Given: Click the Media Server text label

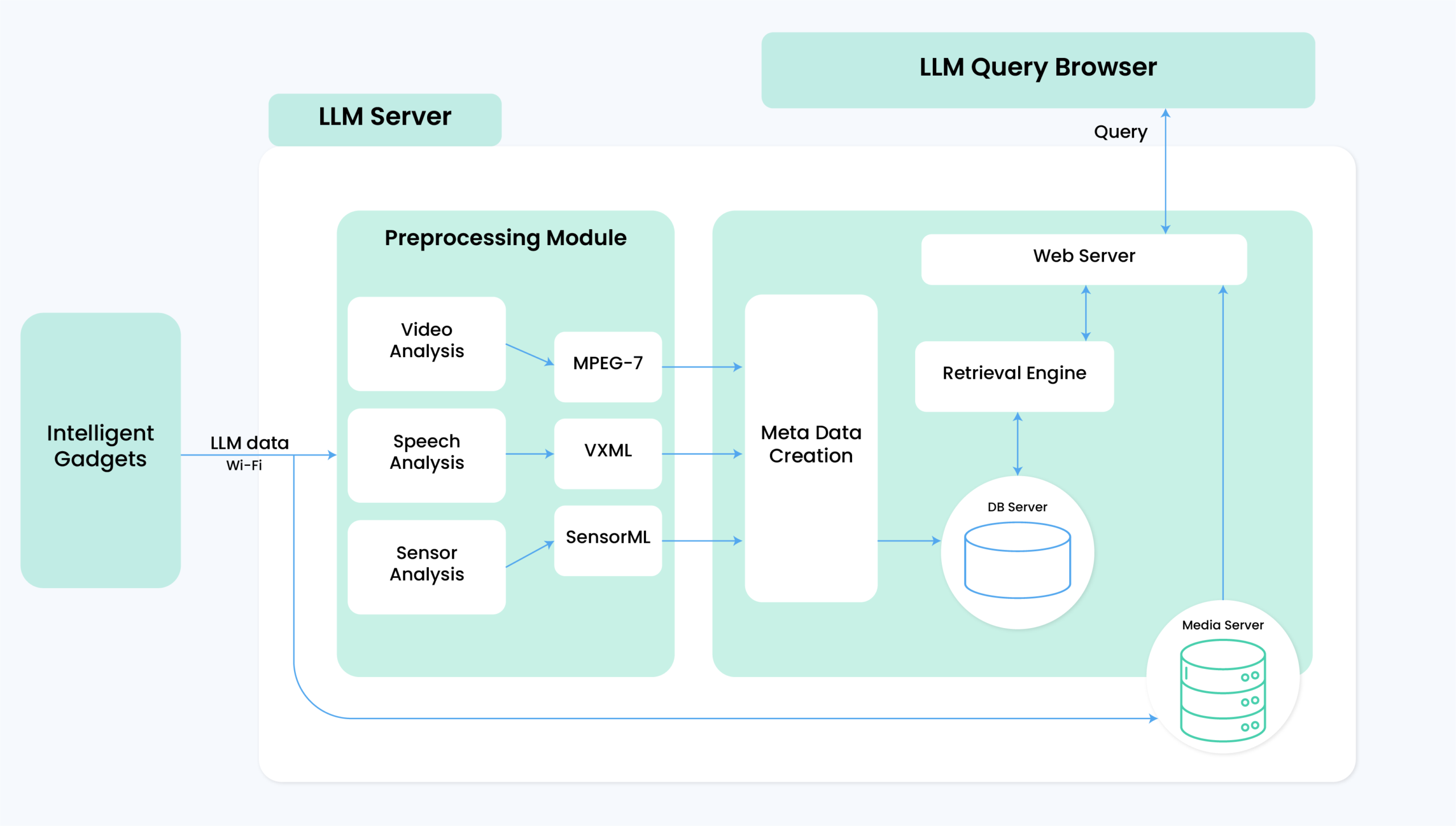Looking at the screenshot, I should 1223,625.
